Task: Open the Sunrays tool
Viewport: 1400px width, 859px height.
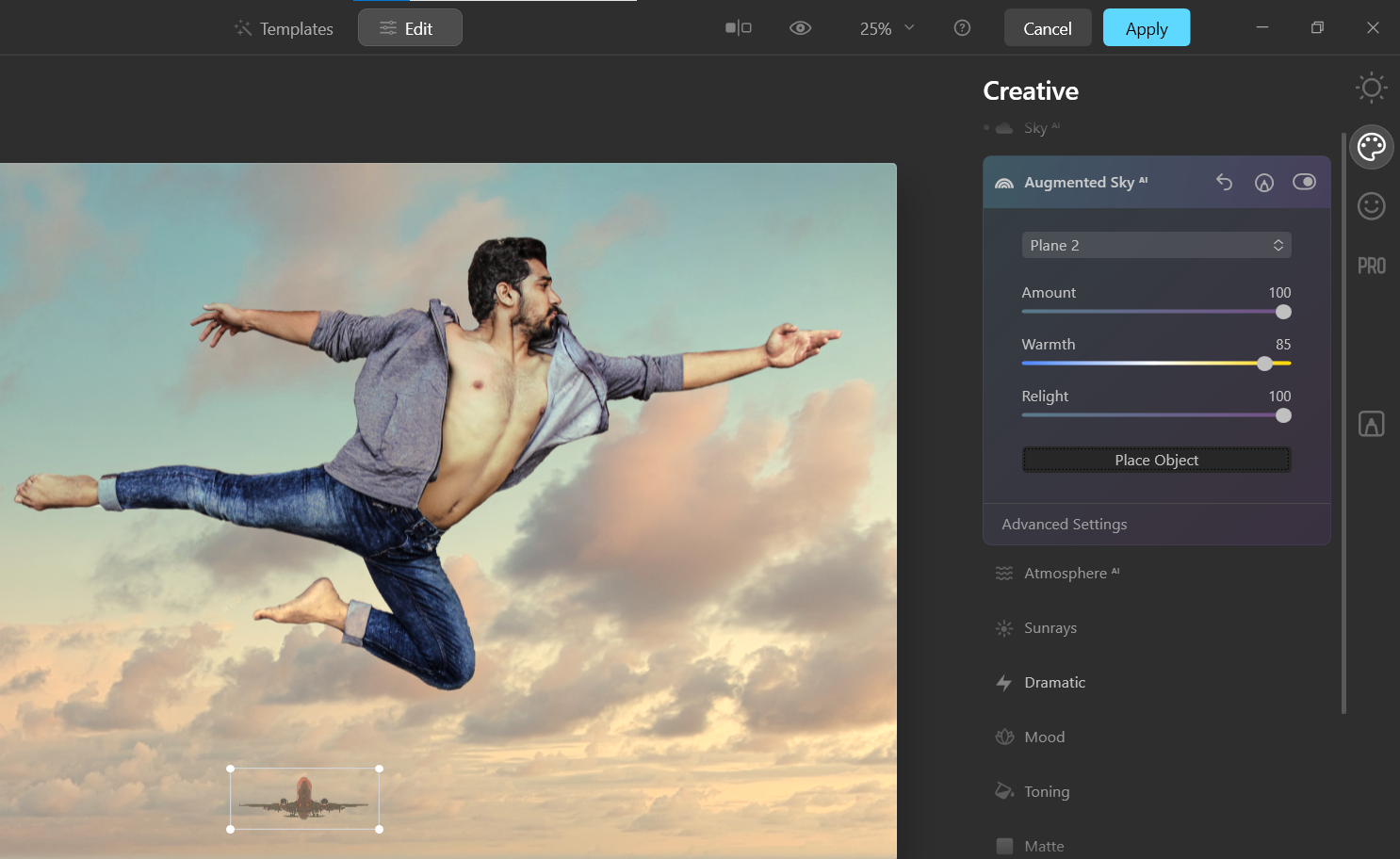Action: point(1050,627)
